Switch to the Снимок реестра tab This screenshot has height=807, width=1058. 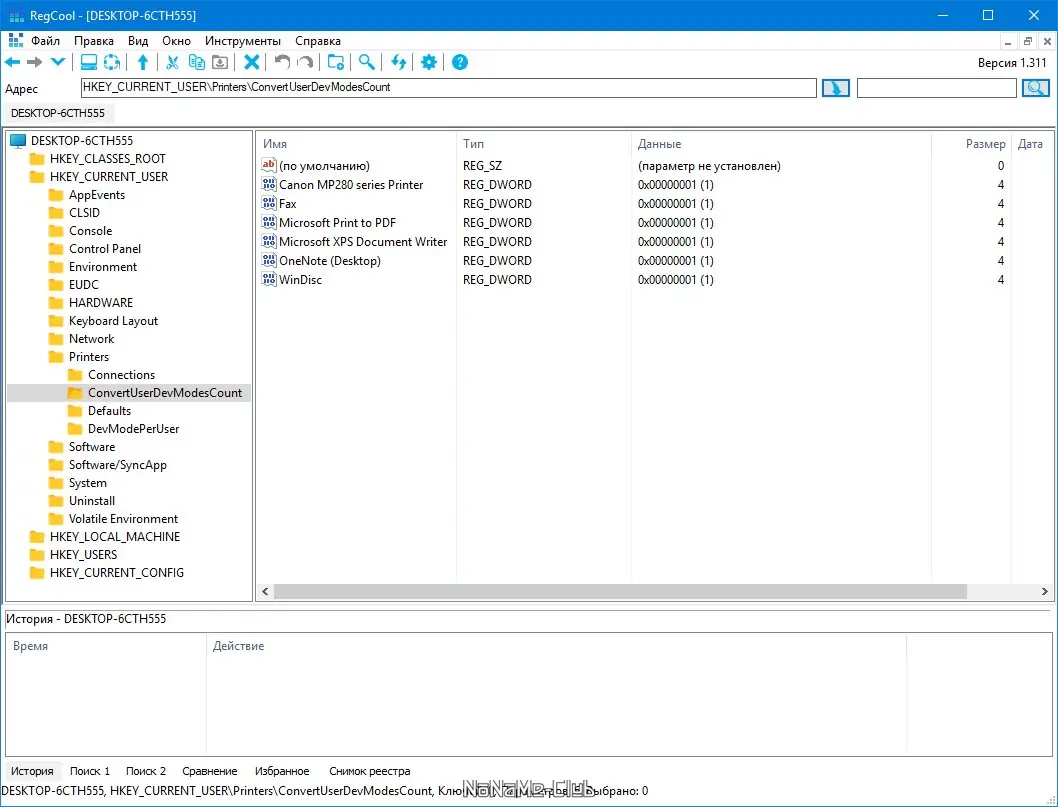pyautogui.click(x=370, y=771)
